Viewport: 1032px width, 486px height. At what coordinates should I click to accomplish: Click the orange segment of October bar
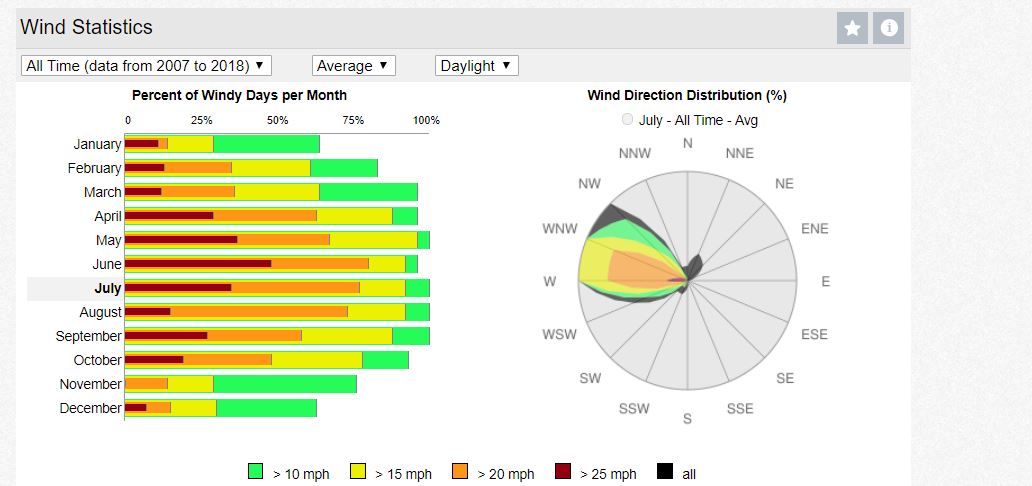click(228, 360)
